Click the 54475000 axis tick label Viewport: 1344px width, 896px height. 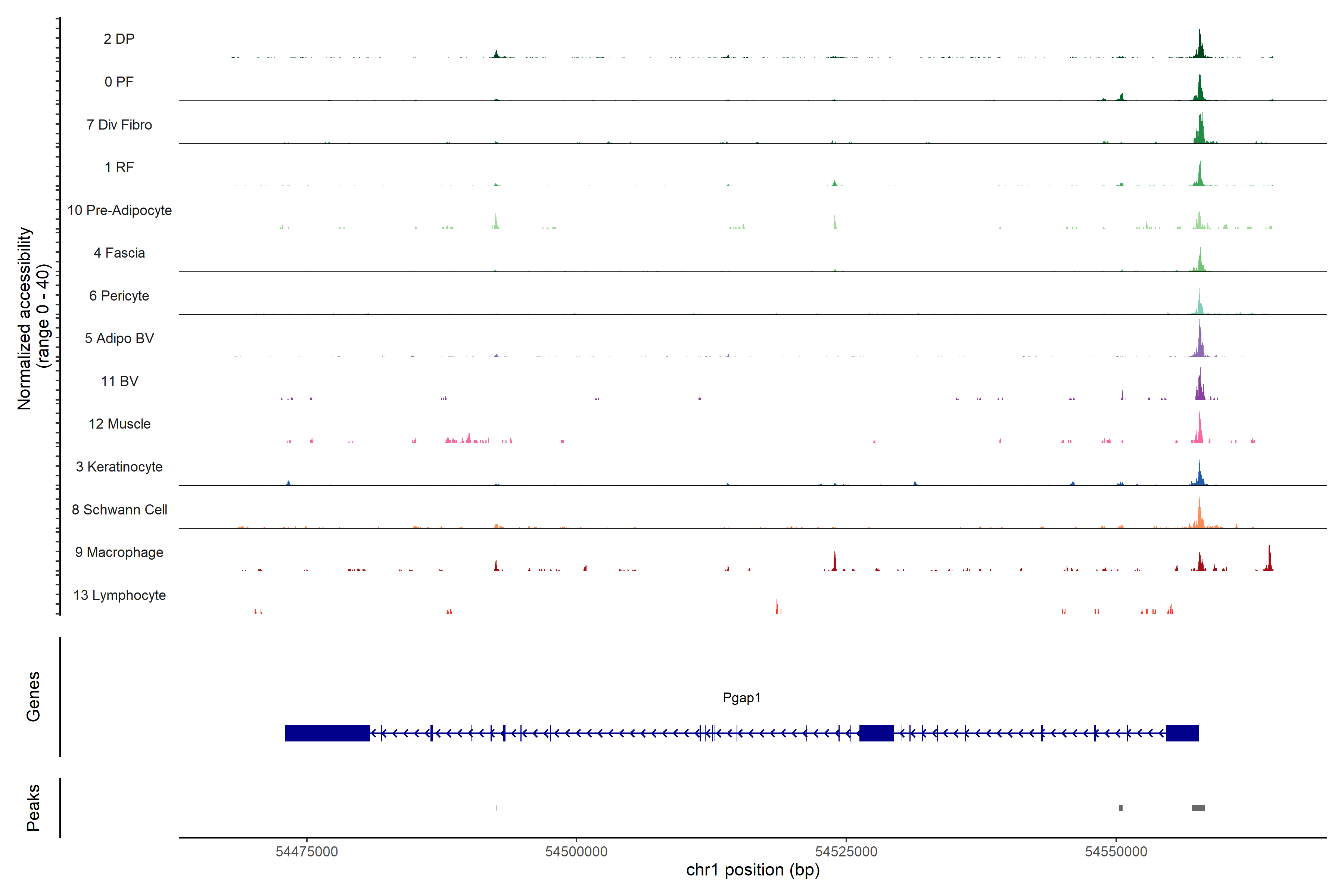(306, 852)
